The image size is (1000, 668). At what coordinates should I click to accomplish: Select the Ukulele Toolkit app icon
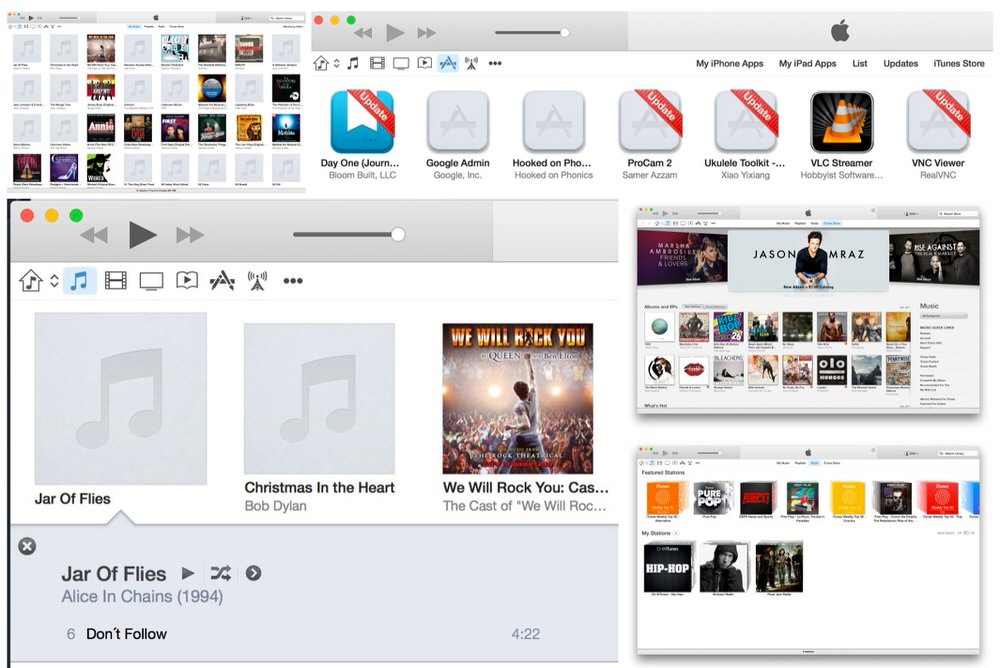[x=746, y=122]
